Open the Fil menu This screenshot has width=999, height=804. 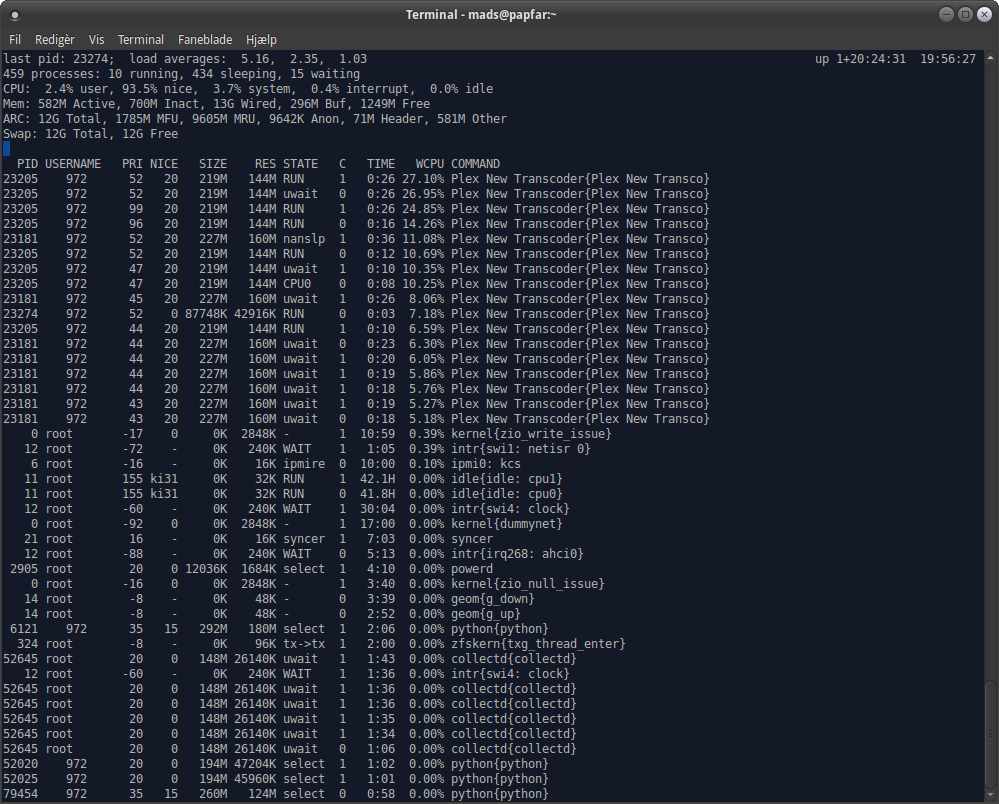(x=15, y=39)
